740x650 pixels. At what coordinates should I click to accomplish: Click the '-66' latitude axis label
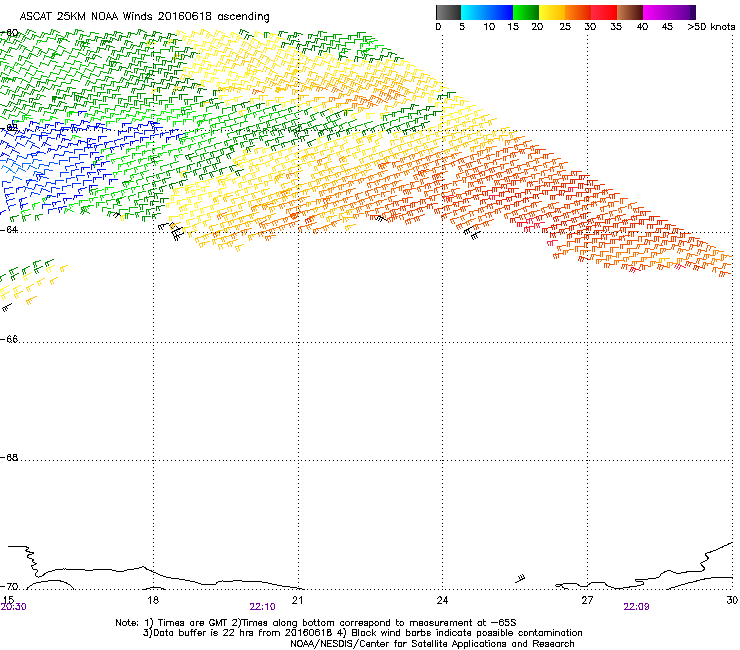tap(9, 339)
